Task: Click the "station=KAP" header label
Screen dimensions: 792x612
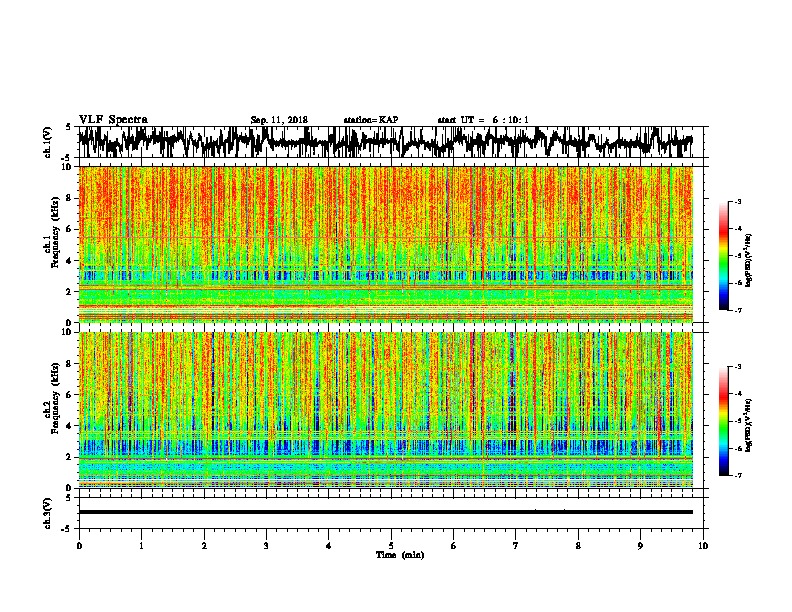Action: (x=371, y=120)
